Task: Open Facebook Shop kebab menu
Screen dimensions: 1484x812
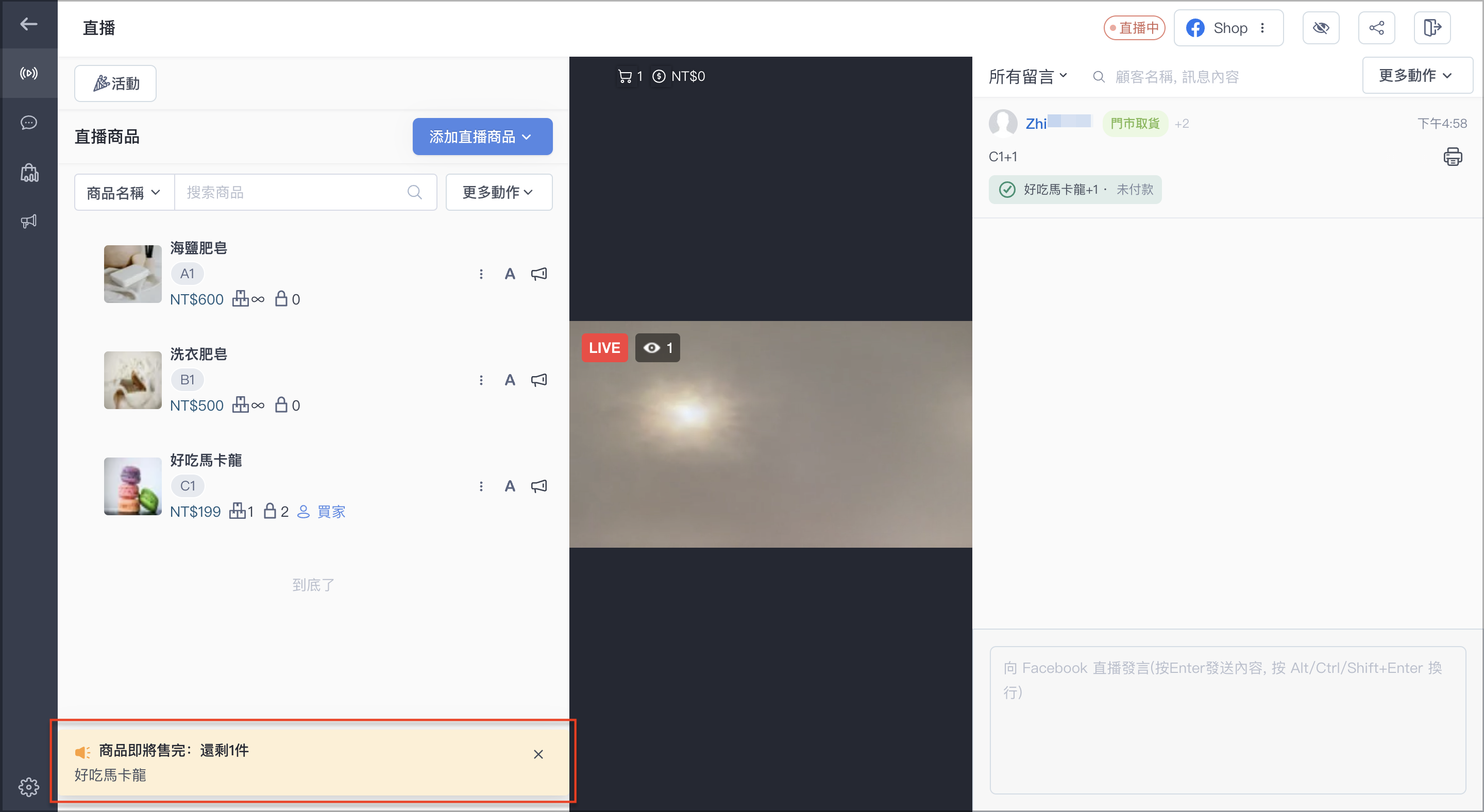Action: tap(1262, 28)
